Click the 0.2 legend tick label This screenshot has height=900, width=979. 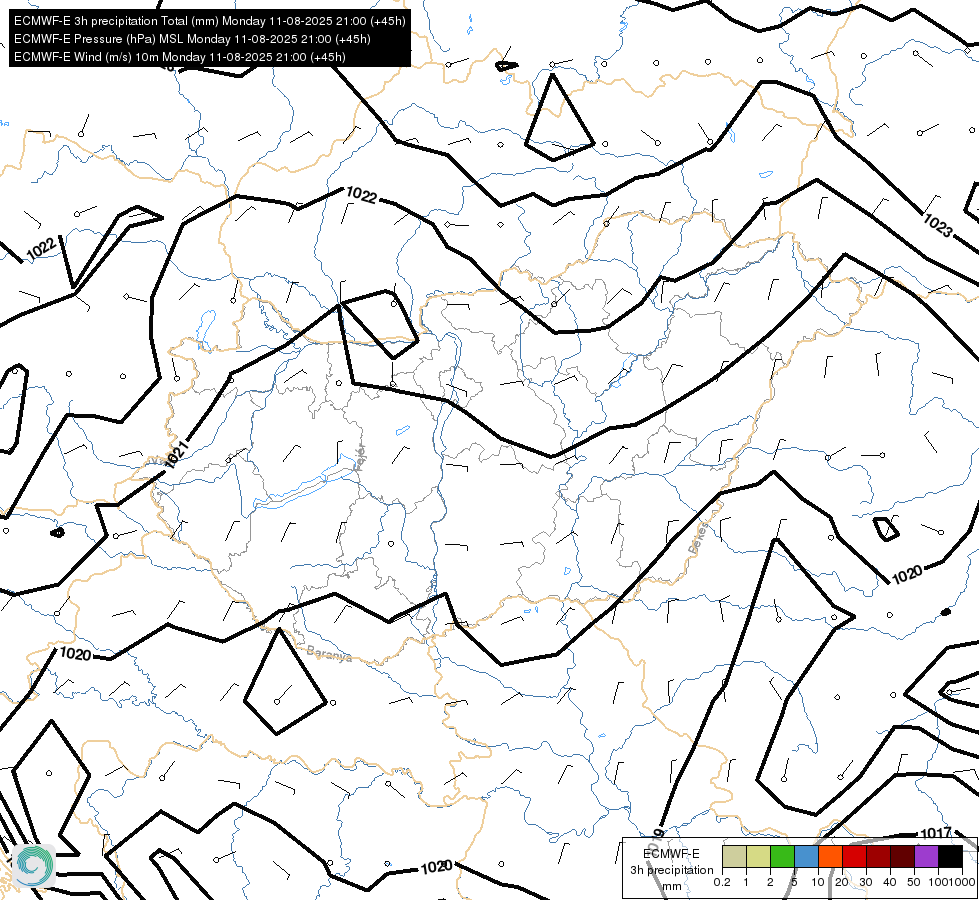point(722,882)
